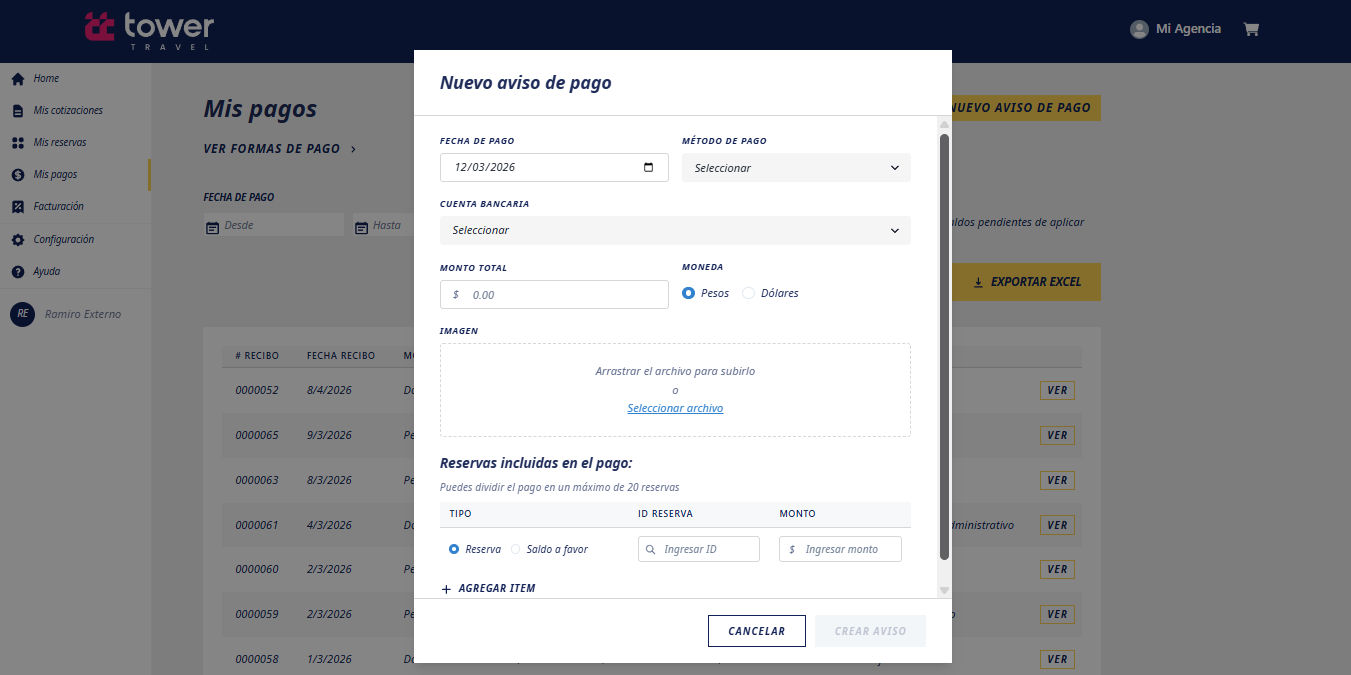Expand the Cuenta bancaria dropdown

[x=675, y=230]
